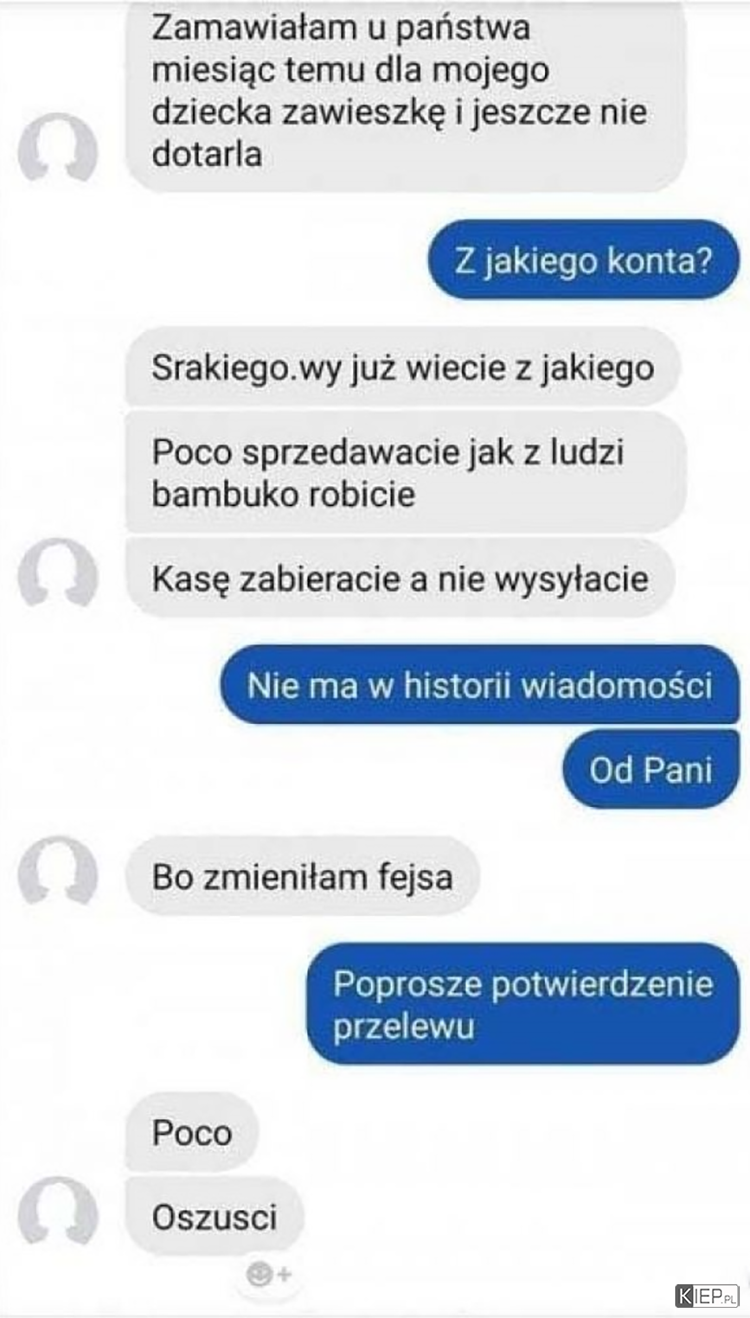Click the KIEP.PL watermark logo
Screen dimensions: 750x1318
click(707, 1296)
